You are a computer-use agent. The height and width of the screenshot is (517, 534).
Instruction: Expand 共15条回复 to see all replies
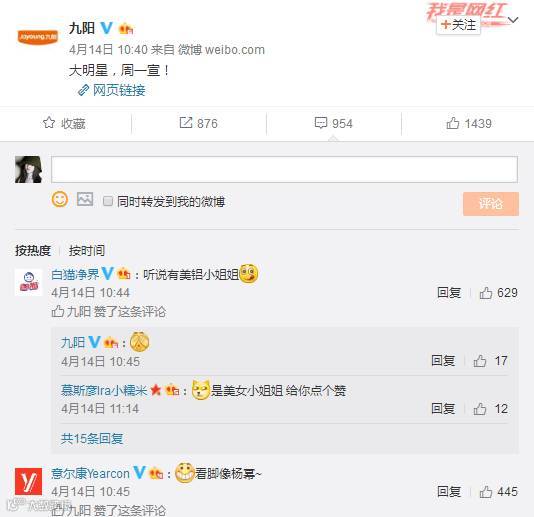(x=92, y=439)
